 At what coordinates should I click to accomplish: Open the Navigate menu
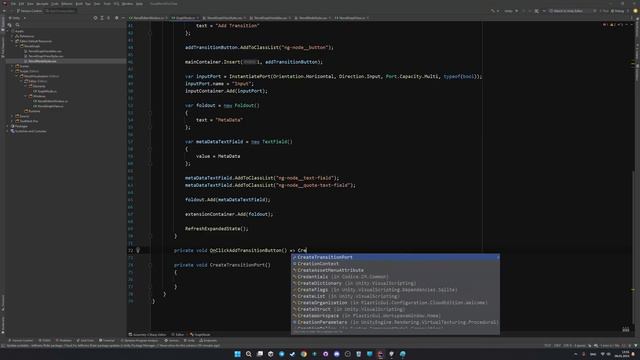pyautogui.click(x=42, y=4)
